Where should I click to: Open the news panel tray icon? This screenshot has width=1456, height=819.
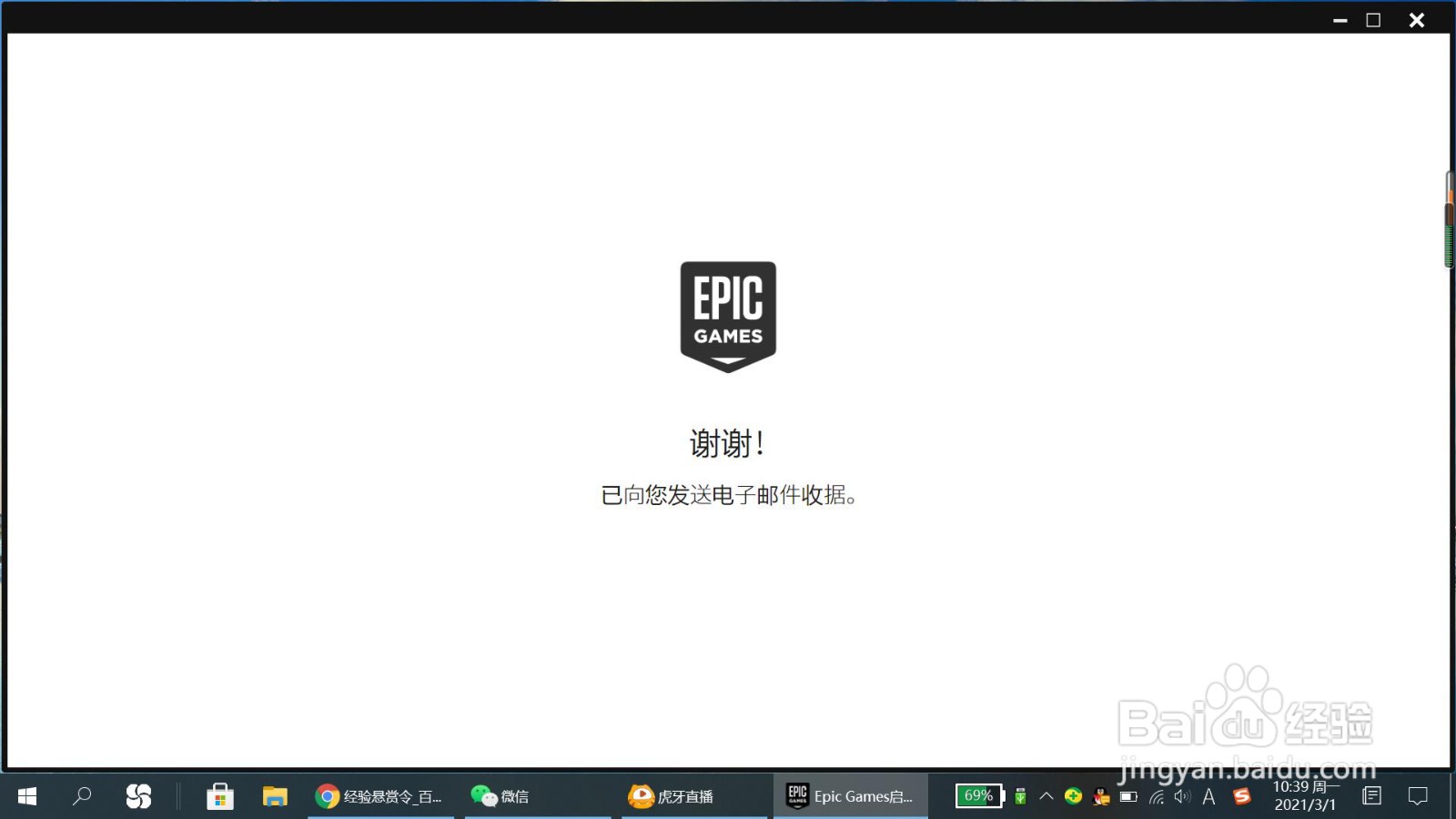1371,796
